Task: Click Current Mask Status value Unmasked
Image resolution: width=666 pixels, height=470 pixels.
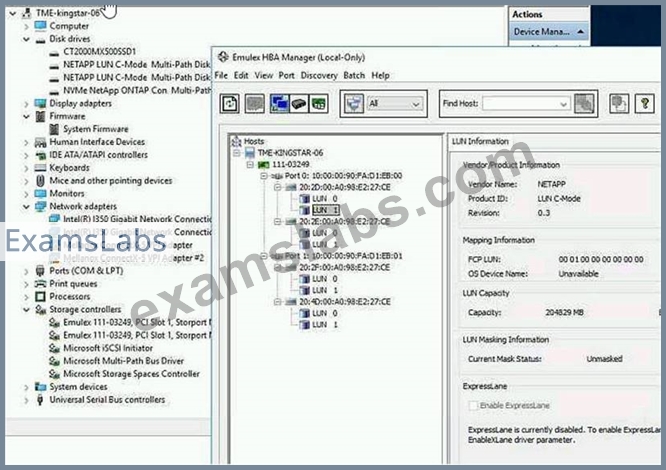Action: click(604, 359)
